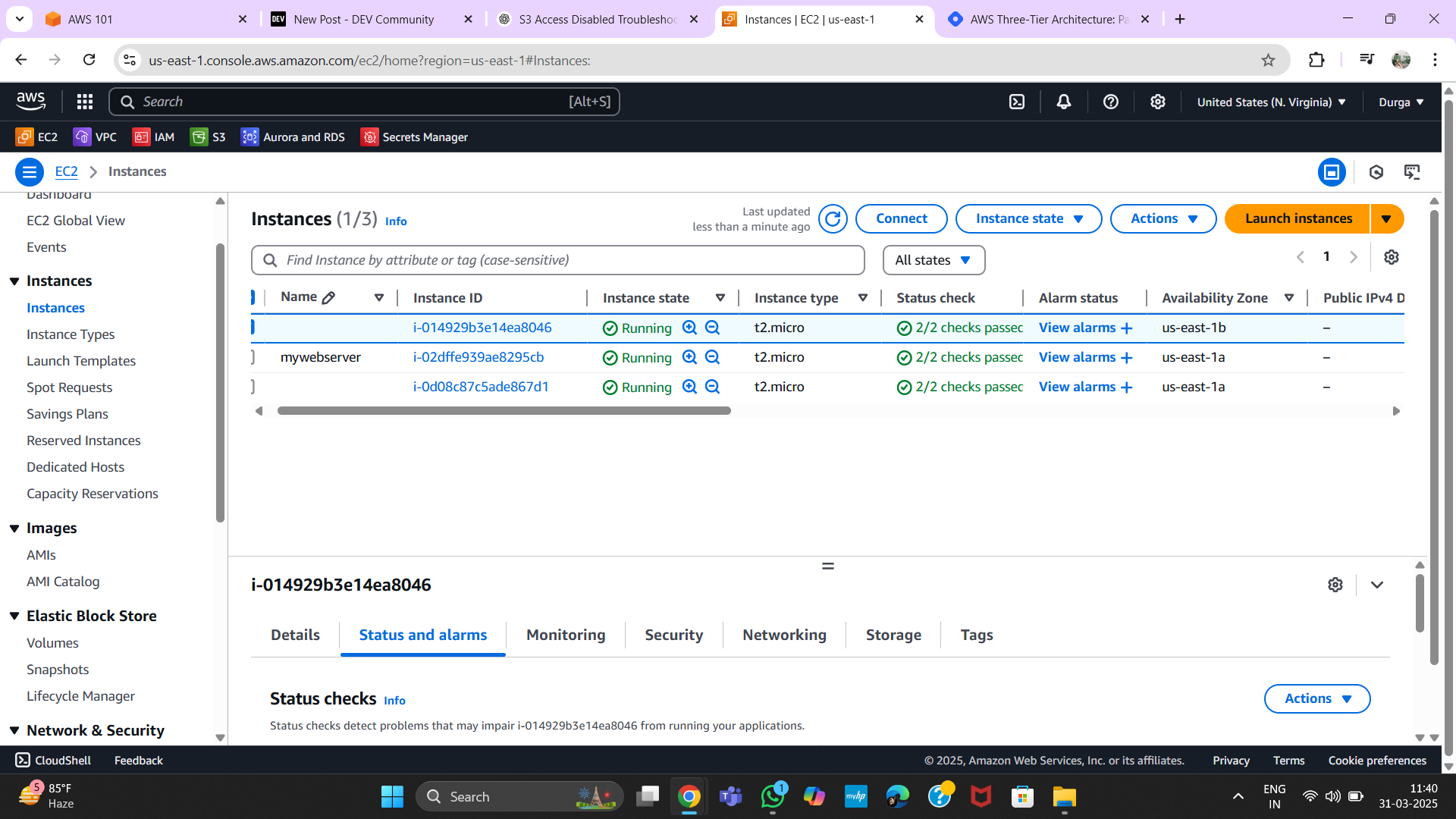The width and height of the screenshot is (1456, 819).
Task: Open table preferences gear beside pagination
Action: (1392, 257)
